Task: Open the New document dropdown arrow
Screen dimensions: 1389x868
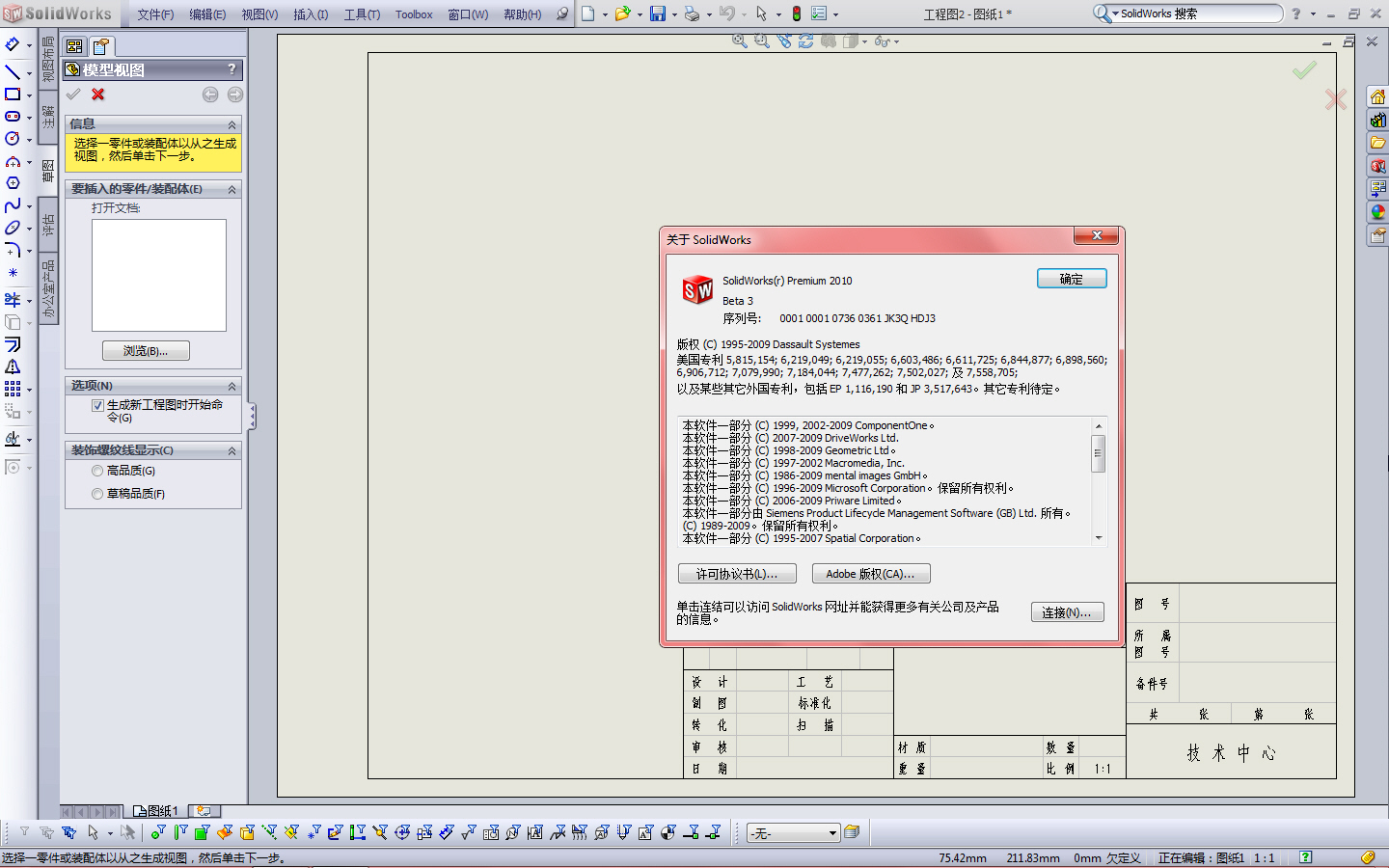Action: 605,14
